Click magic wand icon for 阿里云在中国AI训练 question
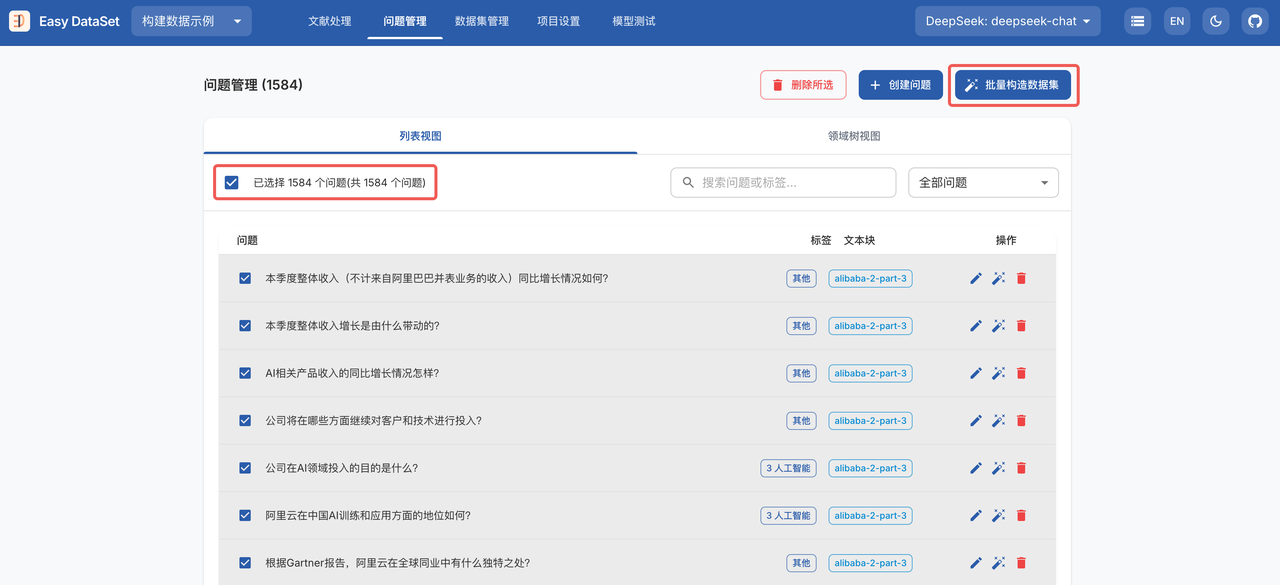 pos(998,516)
